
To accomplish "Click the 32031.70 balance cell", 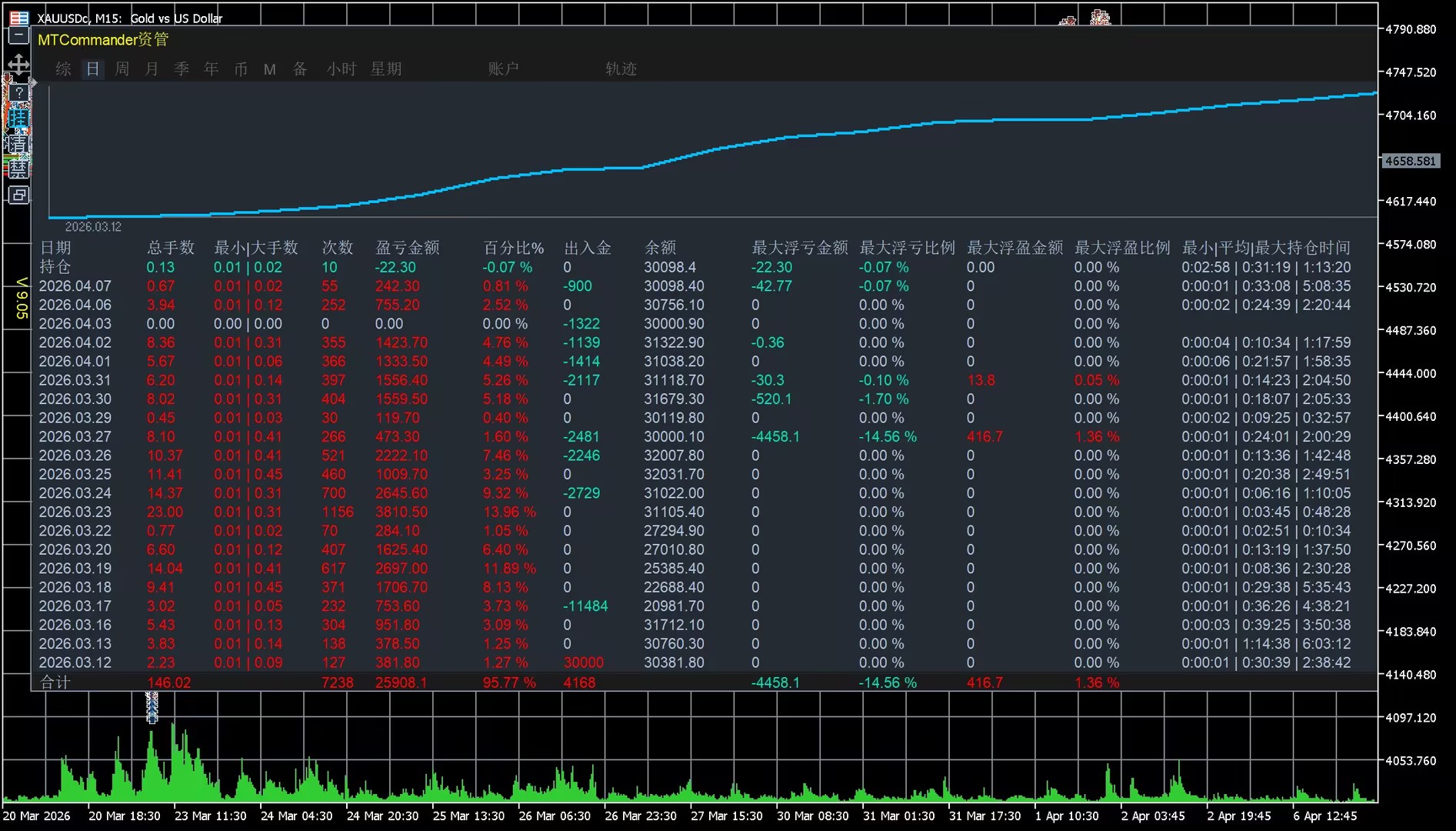I will click(x=675, y=475).
